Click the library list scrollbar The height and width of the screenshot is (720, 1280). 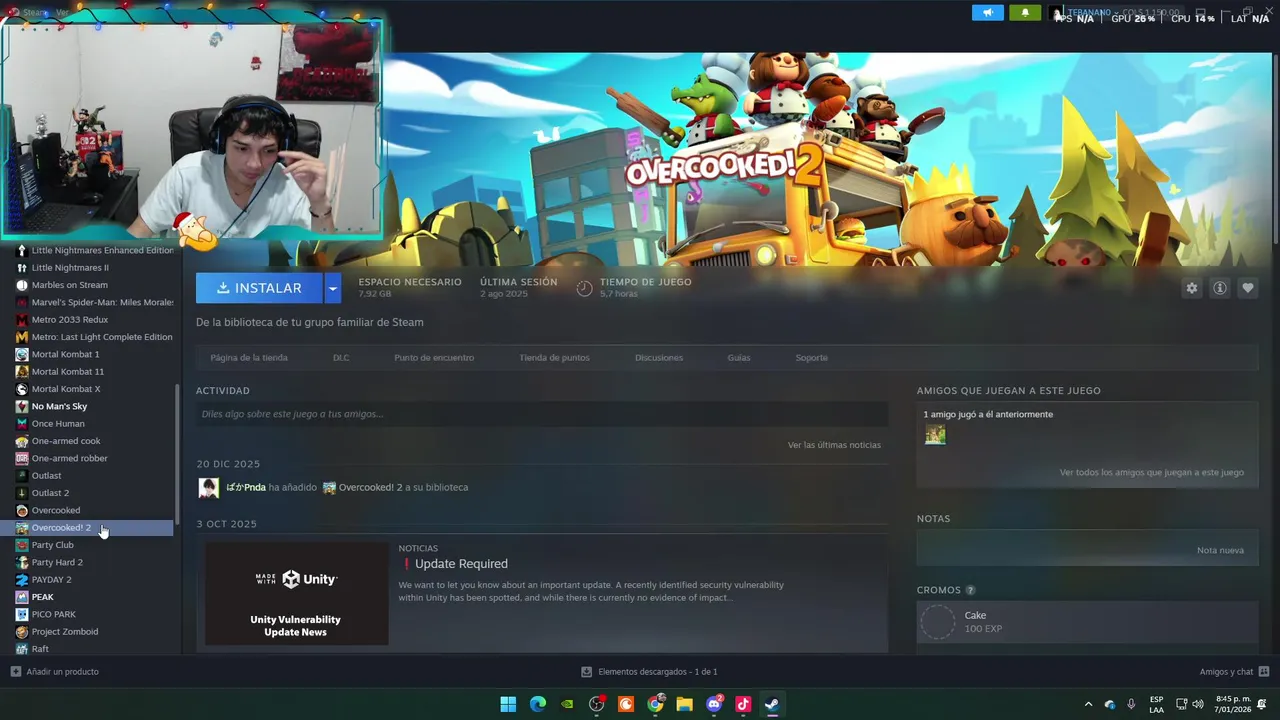[x=178, y=456]
